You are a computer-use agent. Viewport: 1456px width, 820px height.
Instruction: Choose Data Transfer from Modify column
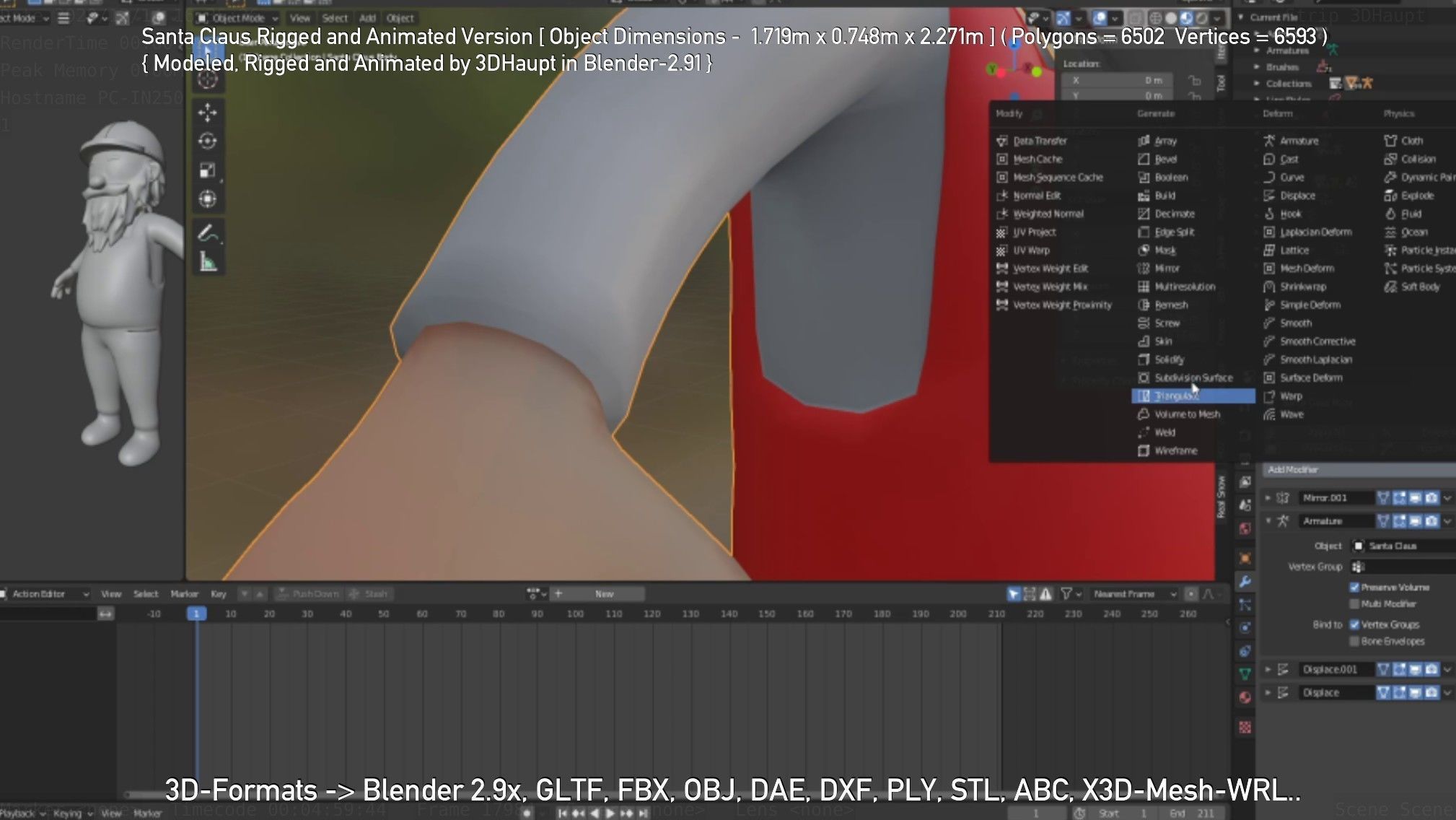click(1032, 141)
